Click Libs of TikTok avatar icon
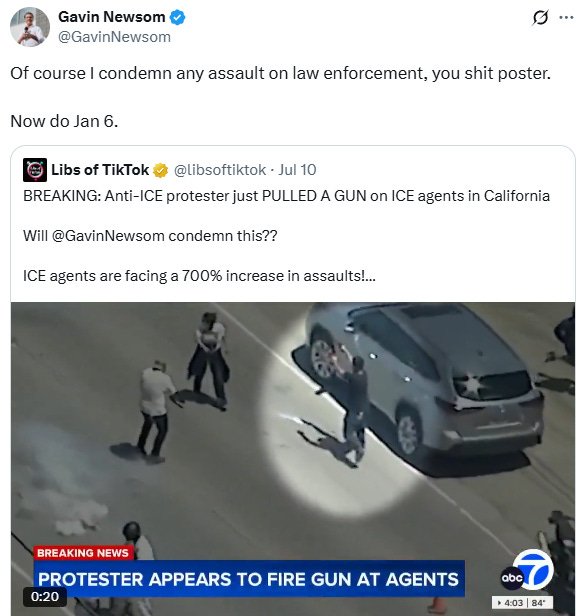Viewport: 586px width, 616px height. (35, 170)
